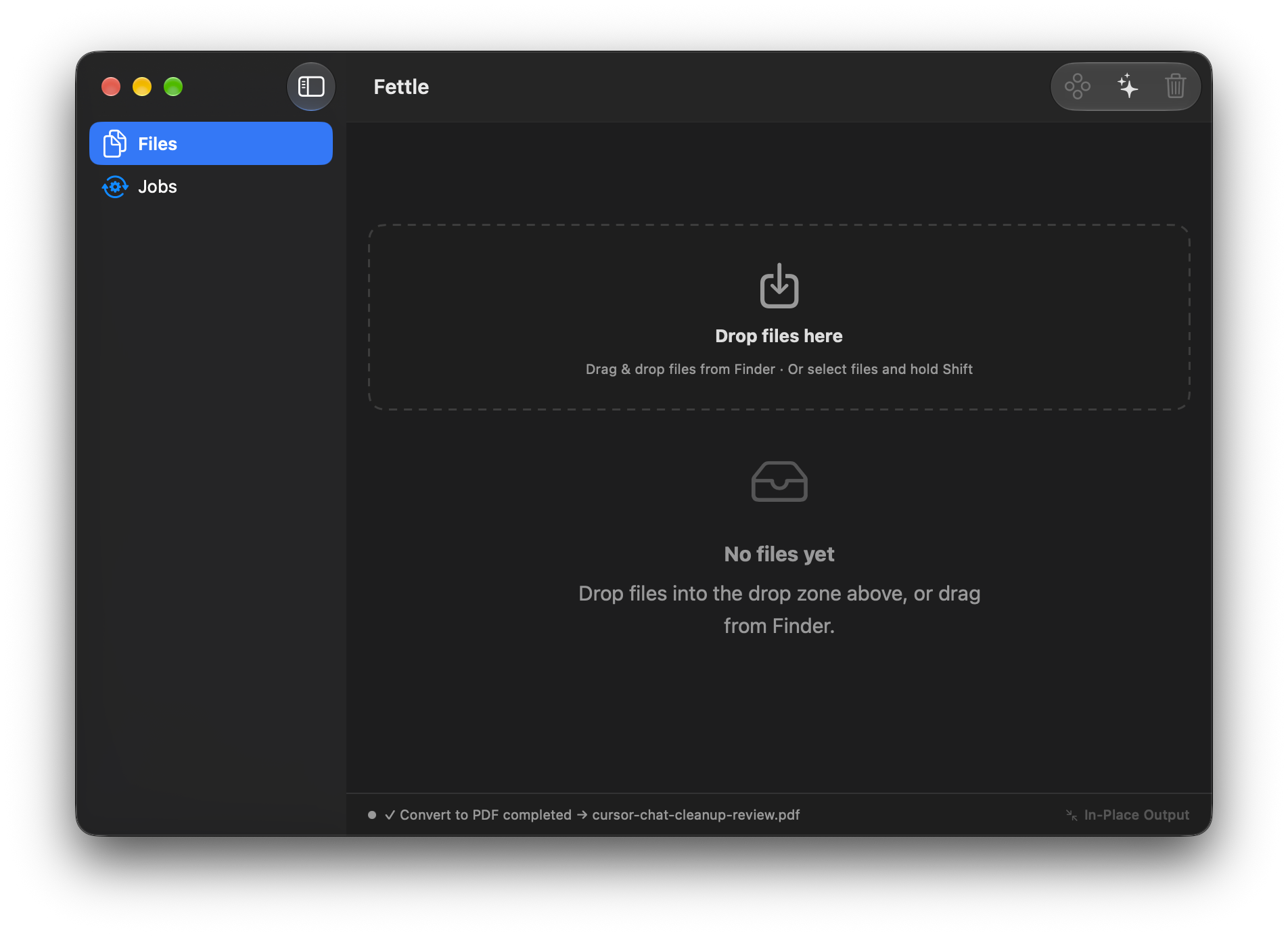The image size is (1288, 936).
Task: Click the status bar dot indicator
Action: tap(372, 815)
